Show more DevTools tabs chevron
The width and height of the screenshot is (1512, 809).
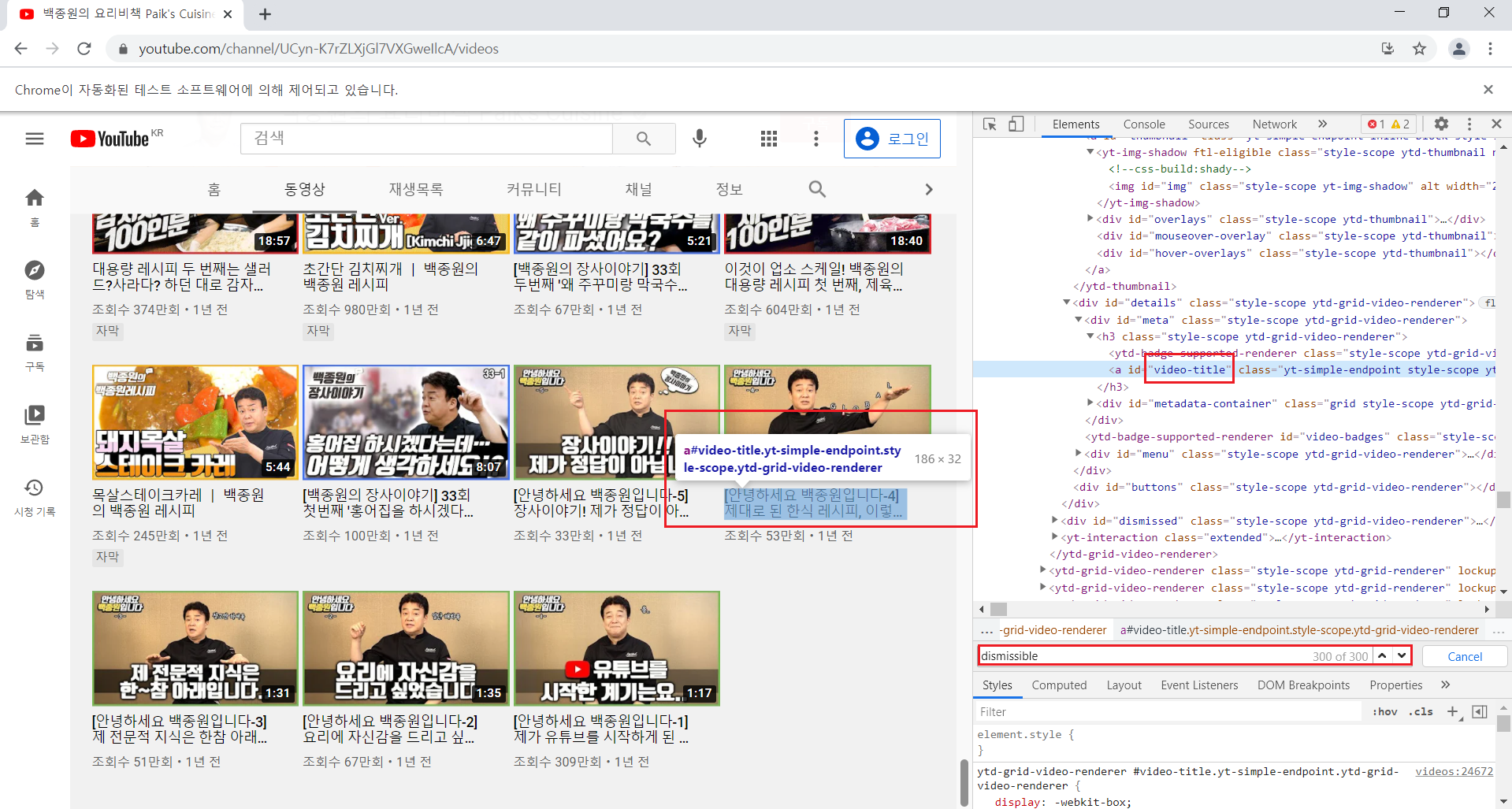pyautogui.click(x=1322, y=124)
